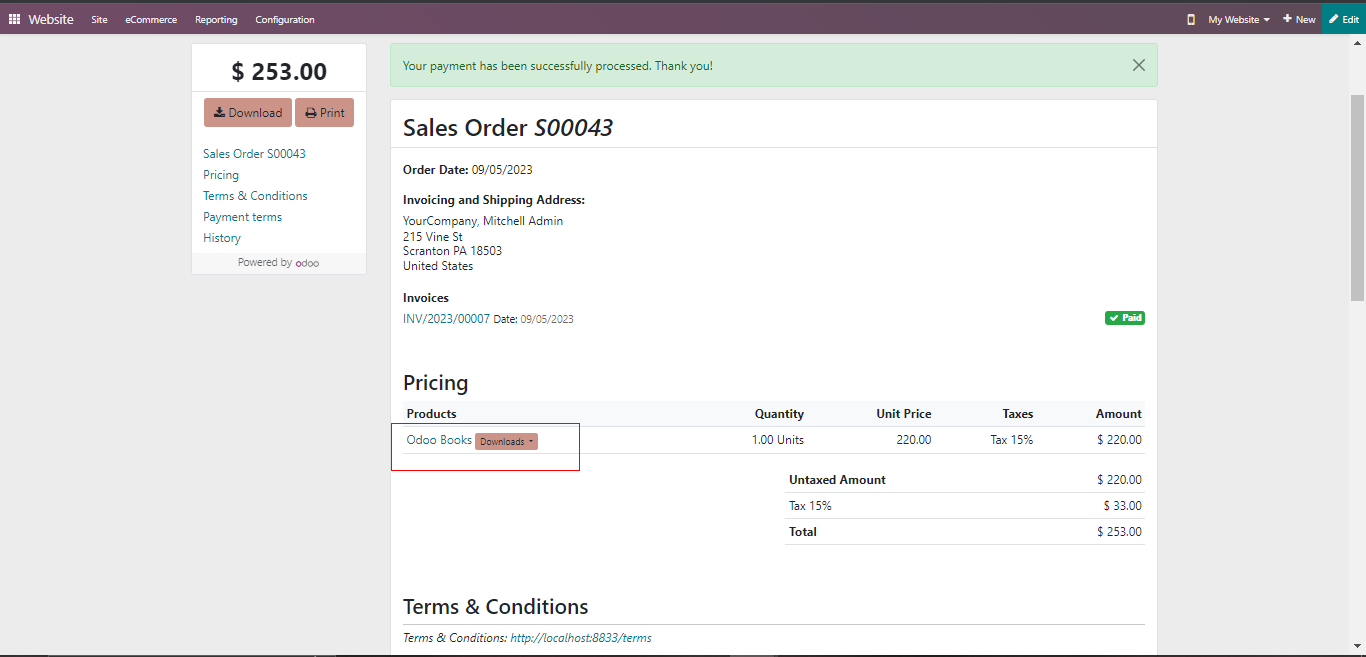Open the Site menu
Screen dimensions: 1366x657
click(x=99, y=19)
